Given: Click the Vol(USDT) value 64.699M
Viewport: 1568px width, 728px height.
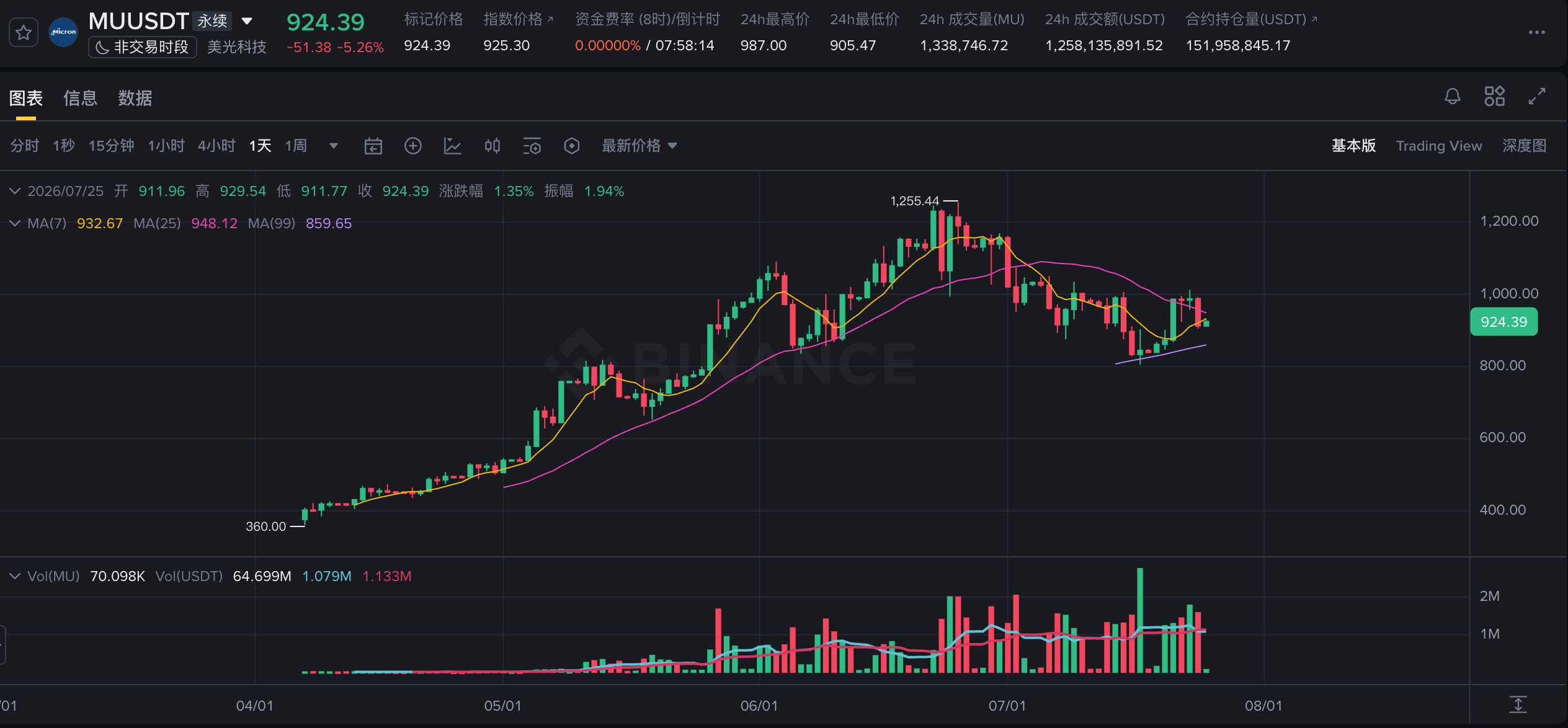Looking at the screenshot, I should pyautogui.click(x=262, y=576).
